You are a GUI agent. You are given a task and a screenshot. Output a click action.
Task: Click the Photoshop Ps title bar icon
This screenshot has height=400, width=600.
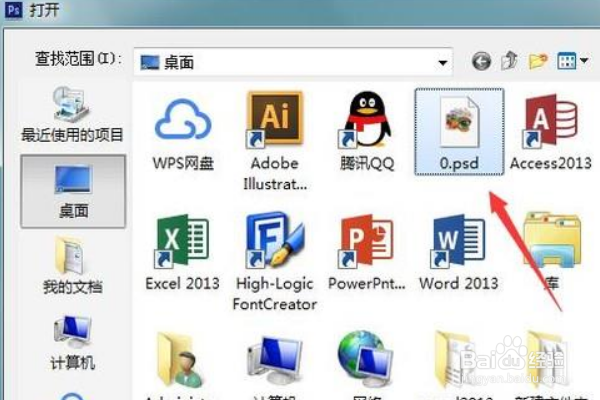[14, 10]
